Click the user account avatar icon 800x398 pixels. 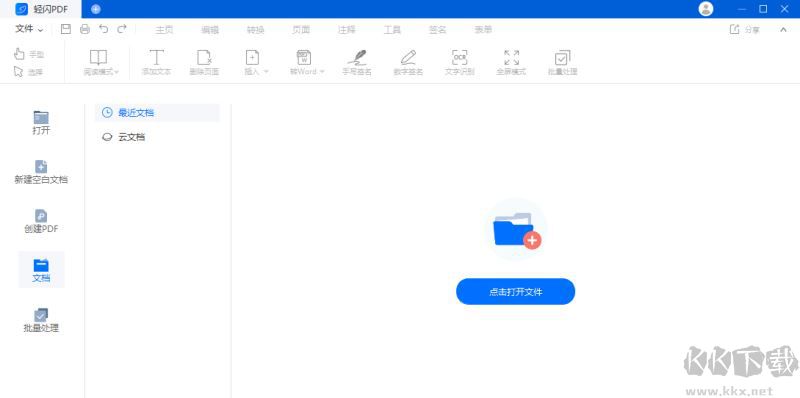tap(706, 9)
